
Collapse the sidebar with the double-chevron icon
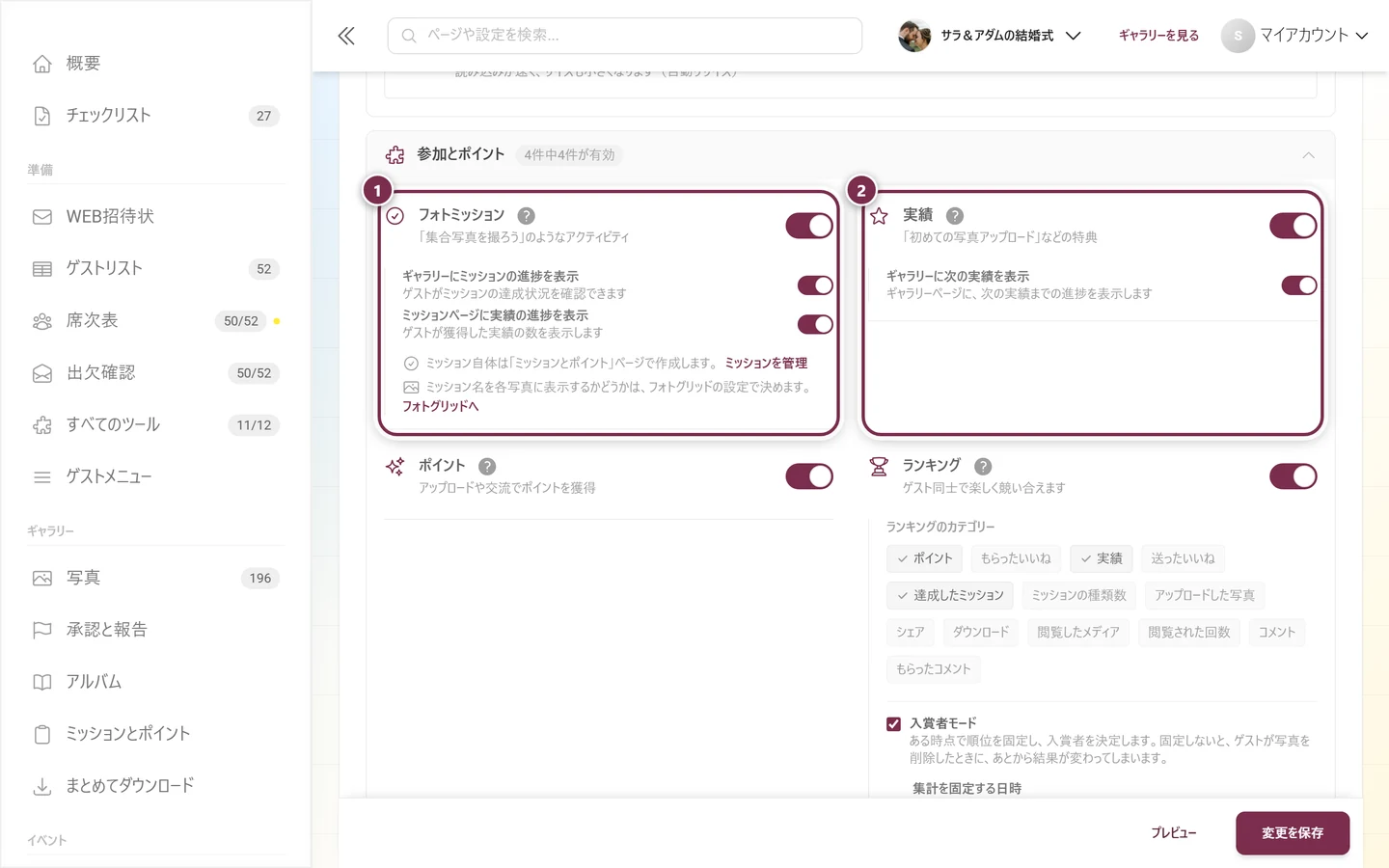[346, 36]
